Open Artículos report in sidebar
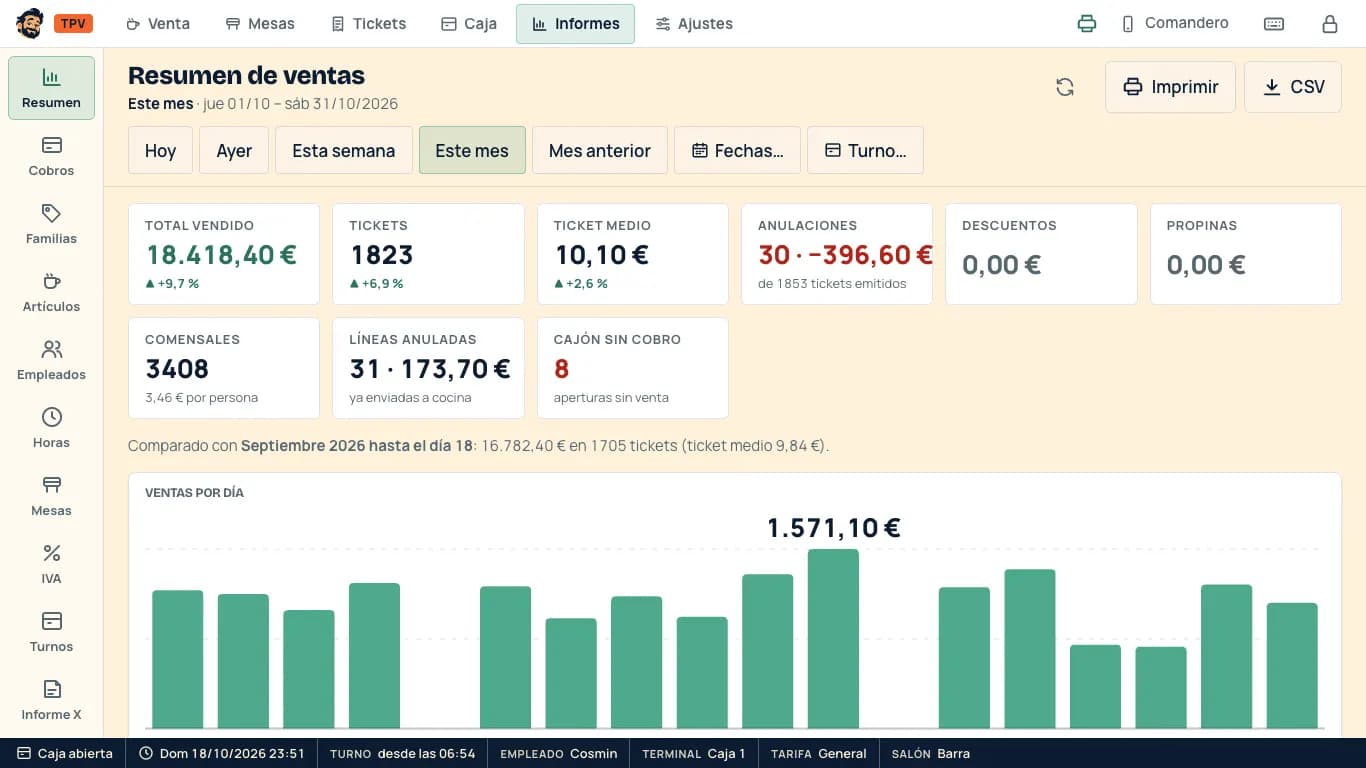This screenshot has height=768, width=1366. (51, 292)
